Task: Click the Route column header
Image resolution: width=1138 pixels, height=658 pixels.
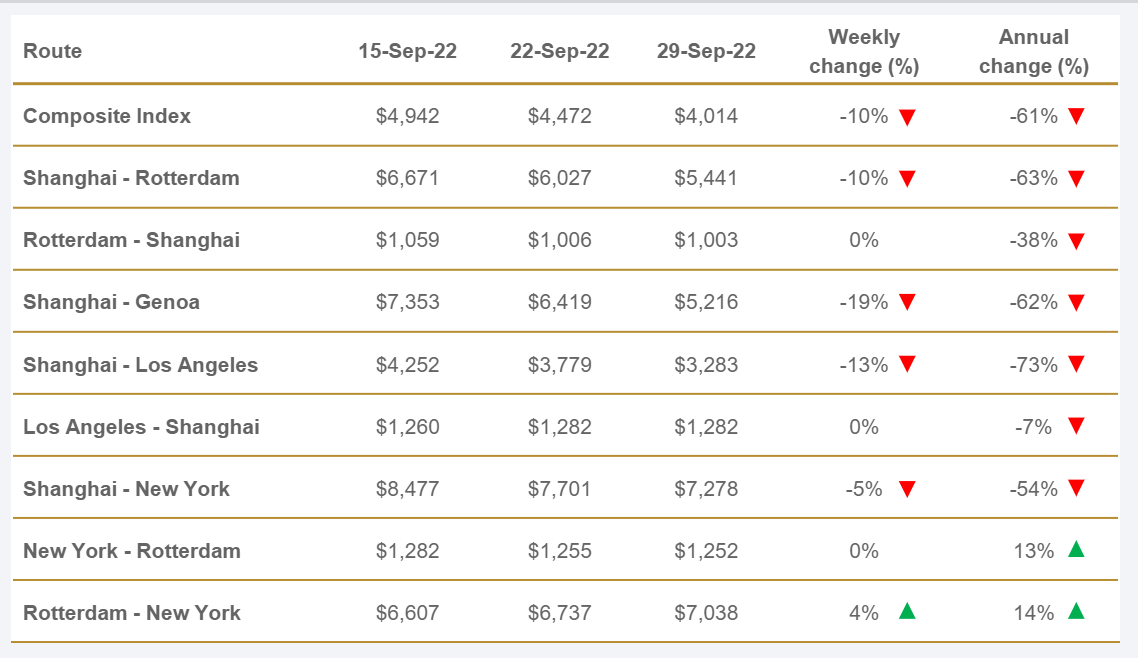Action: point(53,51)
